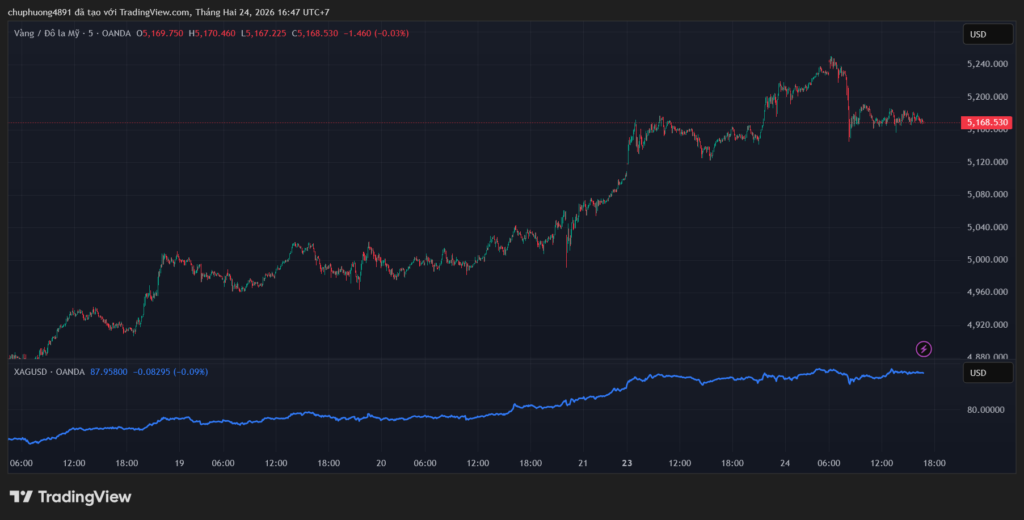Select the XAGUSD · OANDA legend label

[x=46, y=372]
